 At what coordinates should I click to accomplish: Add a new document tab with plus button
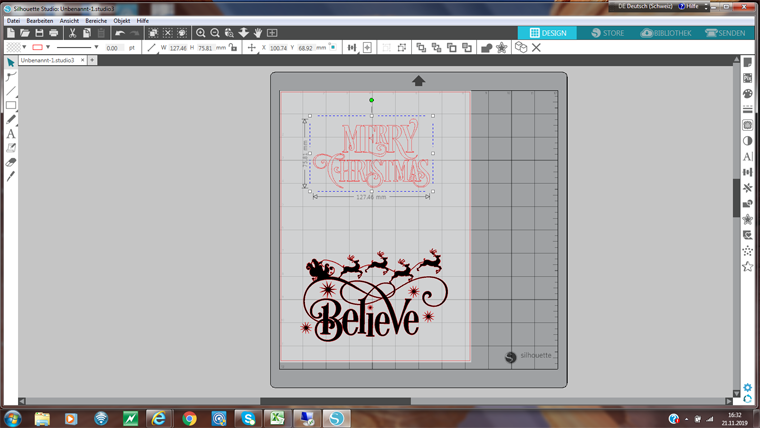pyautogui.click(x=92, y=60)
